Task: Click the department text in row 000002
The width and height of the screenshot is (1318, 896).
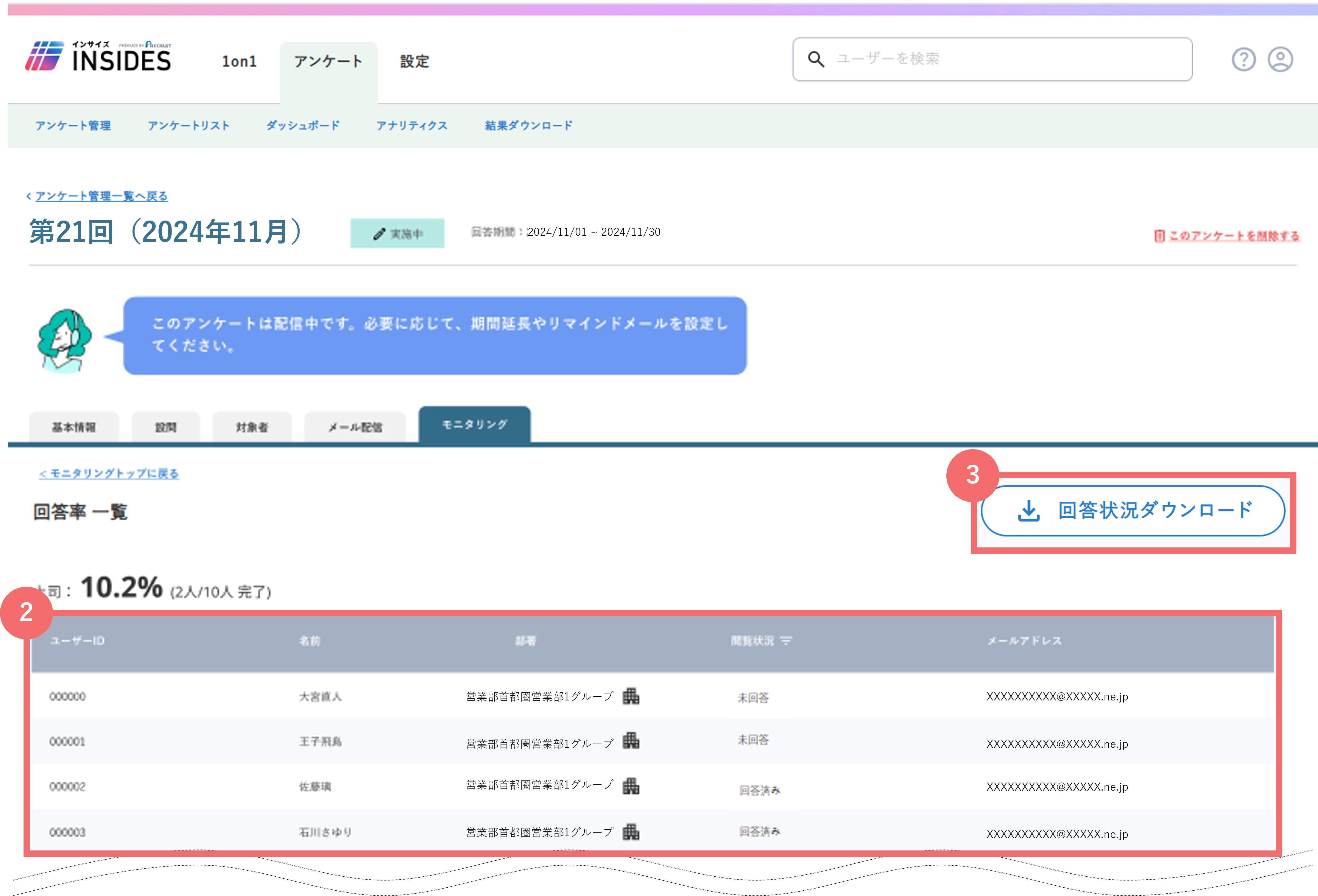Action: point(539,784)
